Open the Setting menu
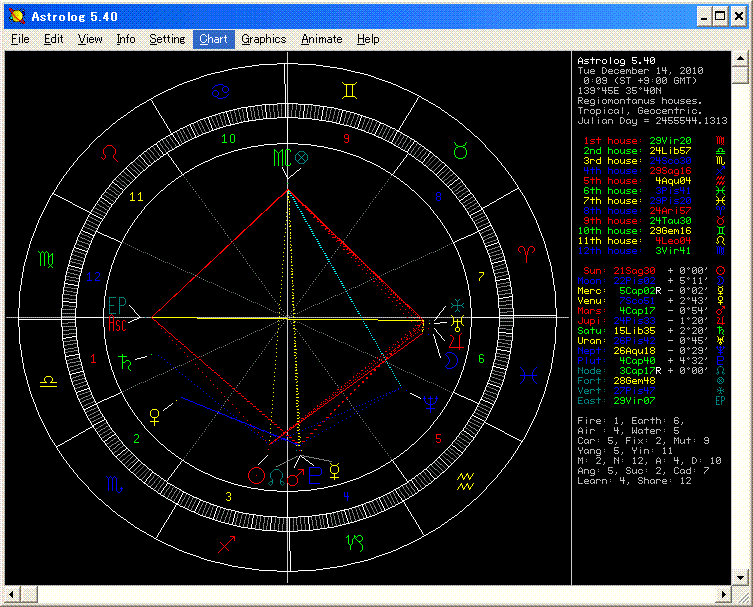The width and height of the screenshot is (753, 607). point(167,39)
